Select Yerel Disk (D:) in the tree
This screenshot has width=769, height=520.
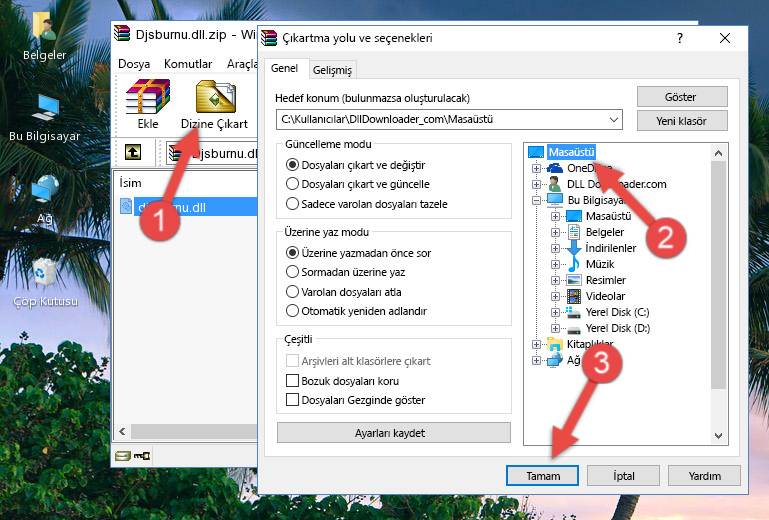(617, 328)
